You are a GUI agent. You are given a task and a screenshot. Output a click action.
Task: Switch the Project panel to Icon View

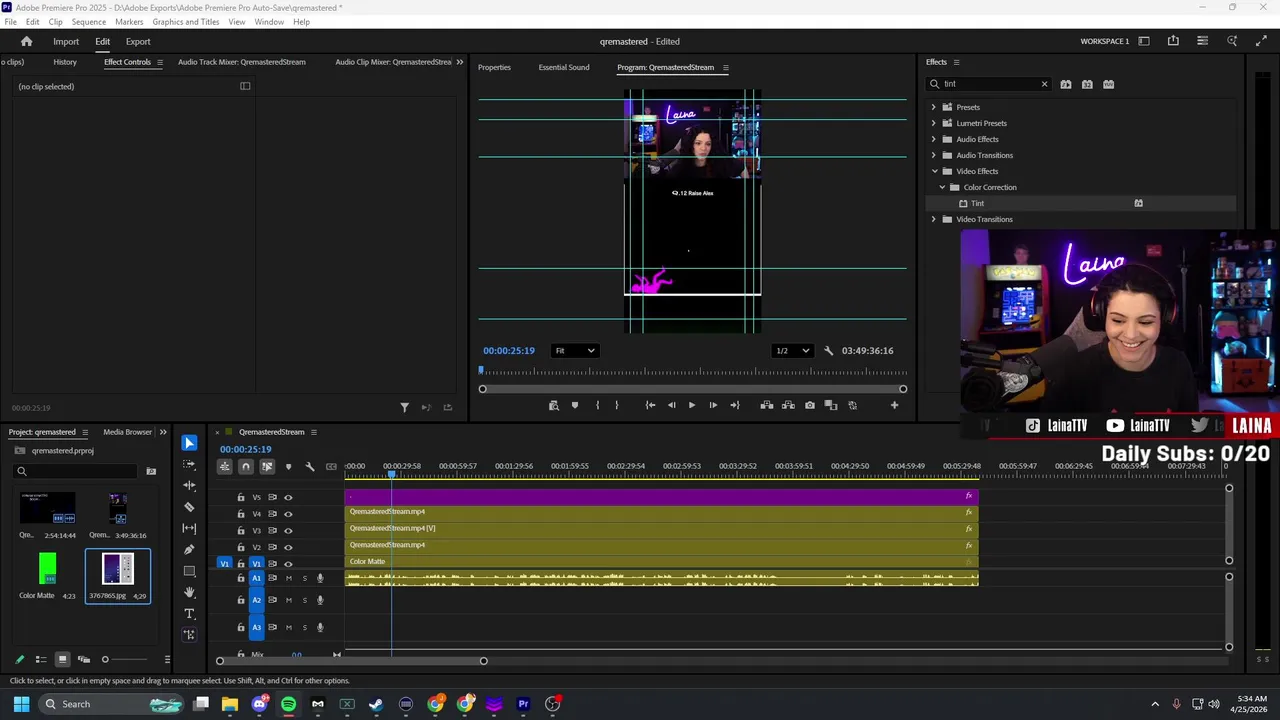[62, 659]
